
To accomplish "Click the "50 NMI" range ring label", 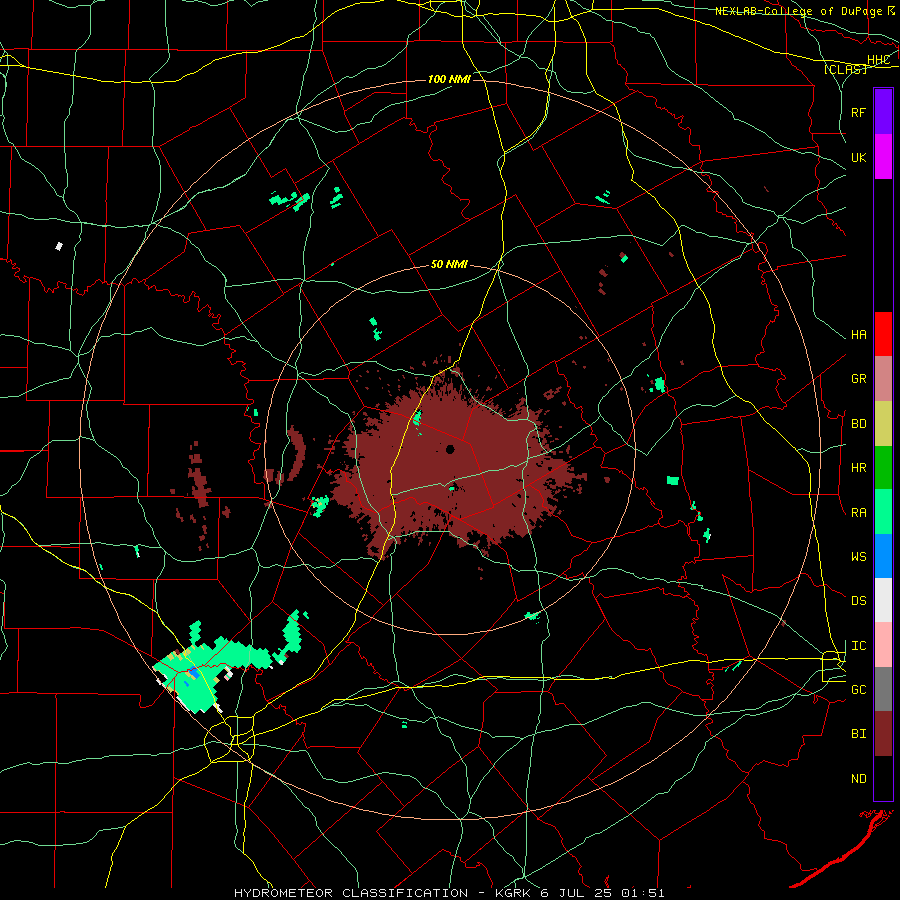I will (x=449, y=264).
